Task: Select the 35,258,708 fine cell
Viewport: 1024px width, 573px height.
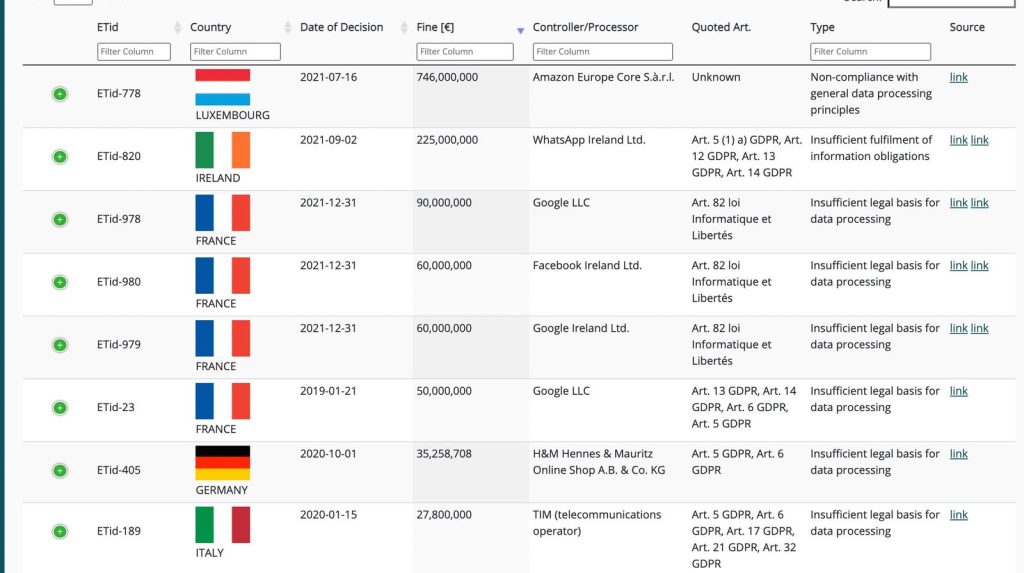Action: (444, 453)
